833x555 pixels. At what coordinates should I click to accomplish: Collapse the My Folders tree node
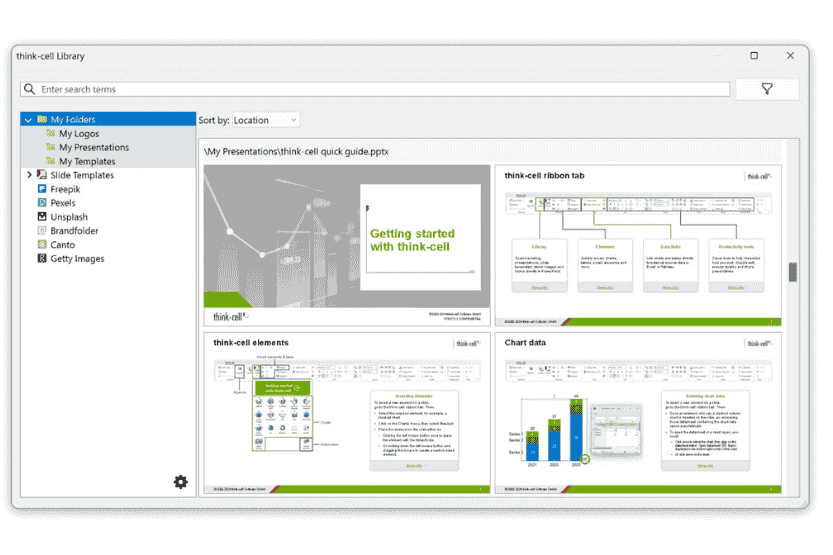coord(28,119)
